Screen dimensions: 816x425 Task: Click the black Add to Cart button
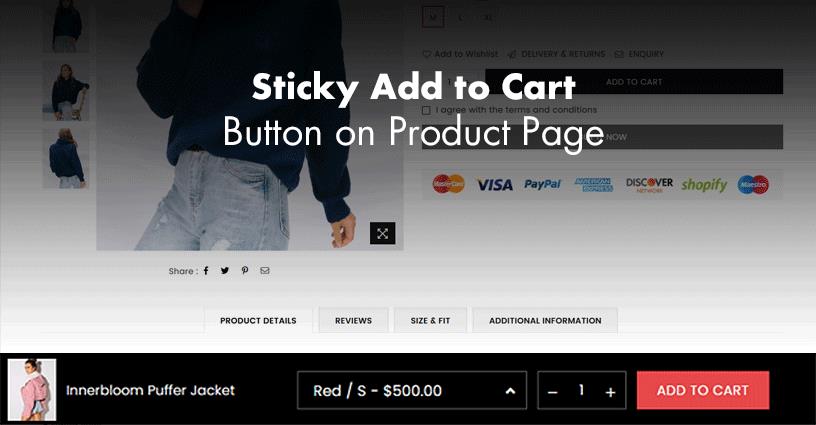(x=634, y=82)
